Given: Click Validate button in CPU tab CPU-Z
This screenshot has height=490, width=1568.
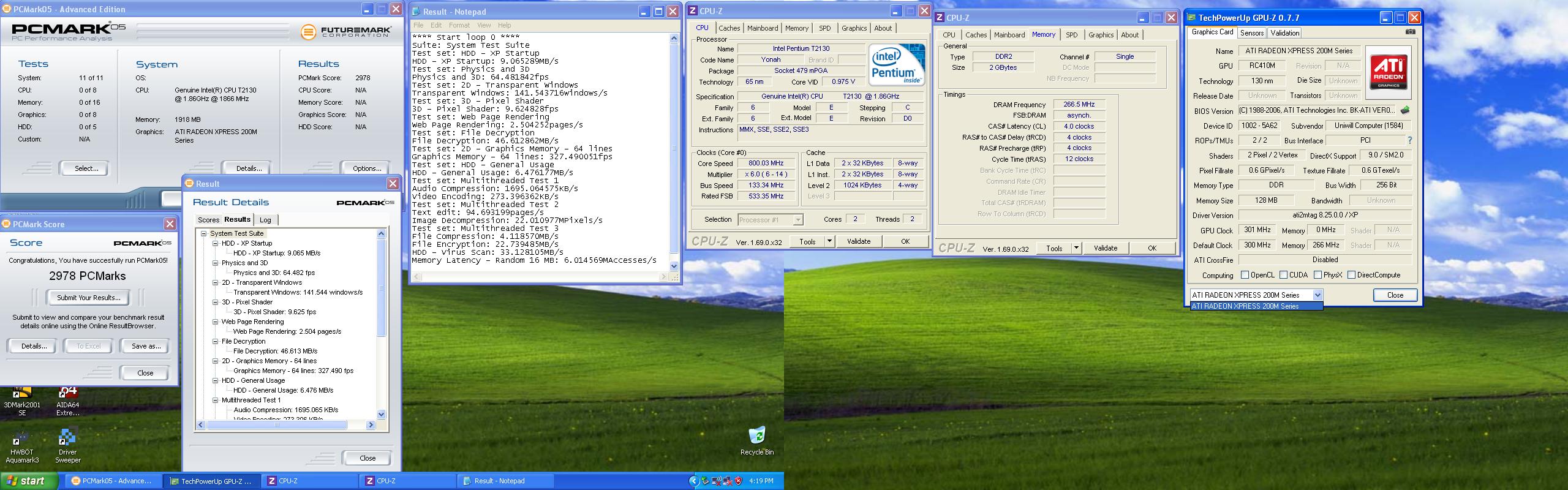Looking at the screenshot, I should [859, 241].
